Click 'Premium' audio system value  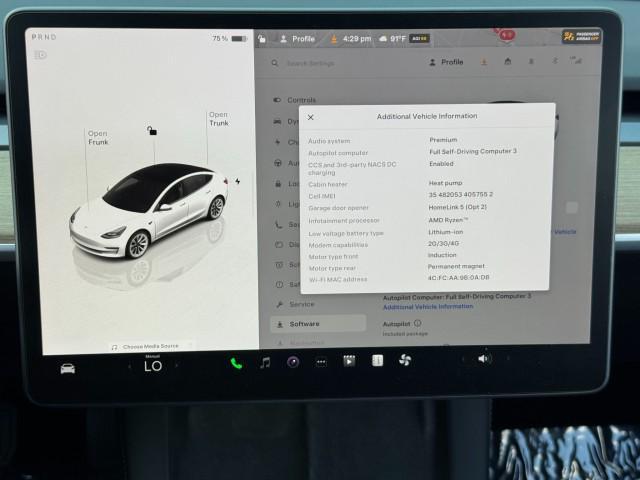tap(443, 140)
